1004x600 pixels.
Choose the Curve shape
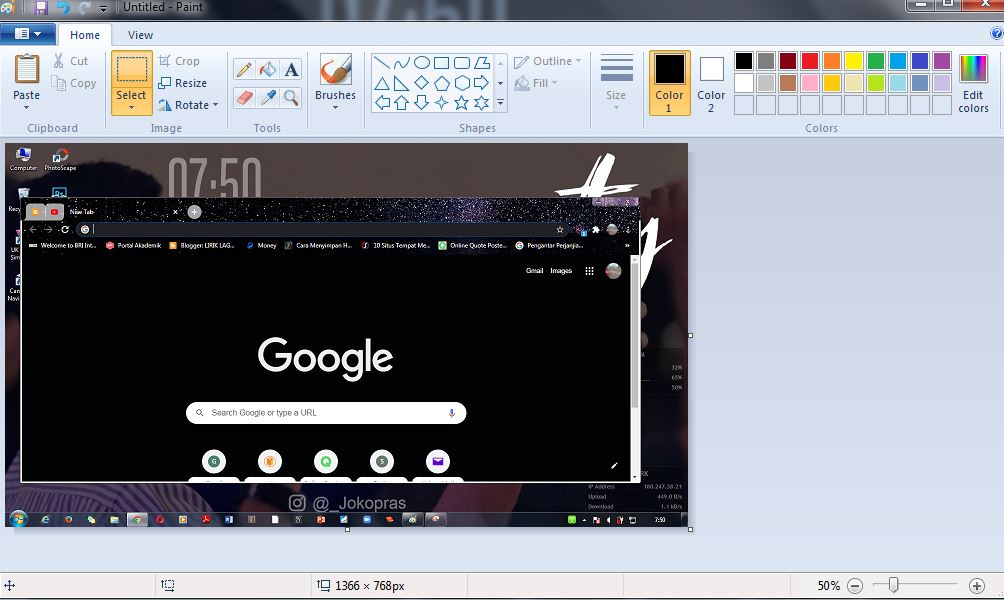(401, 63)
